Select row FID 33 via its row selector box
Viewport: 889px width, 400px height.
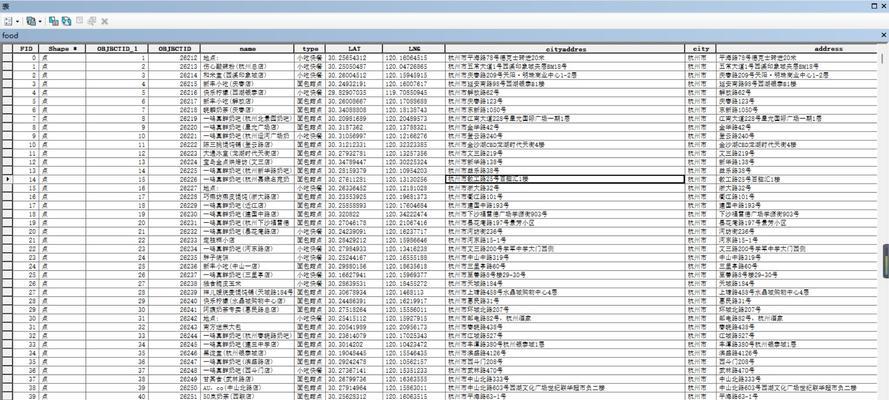pyautogui.click(x=7, y=344)
